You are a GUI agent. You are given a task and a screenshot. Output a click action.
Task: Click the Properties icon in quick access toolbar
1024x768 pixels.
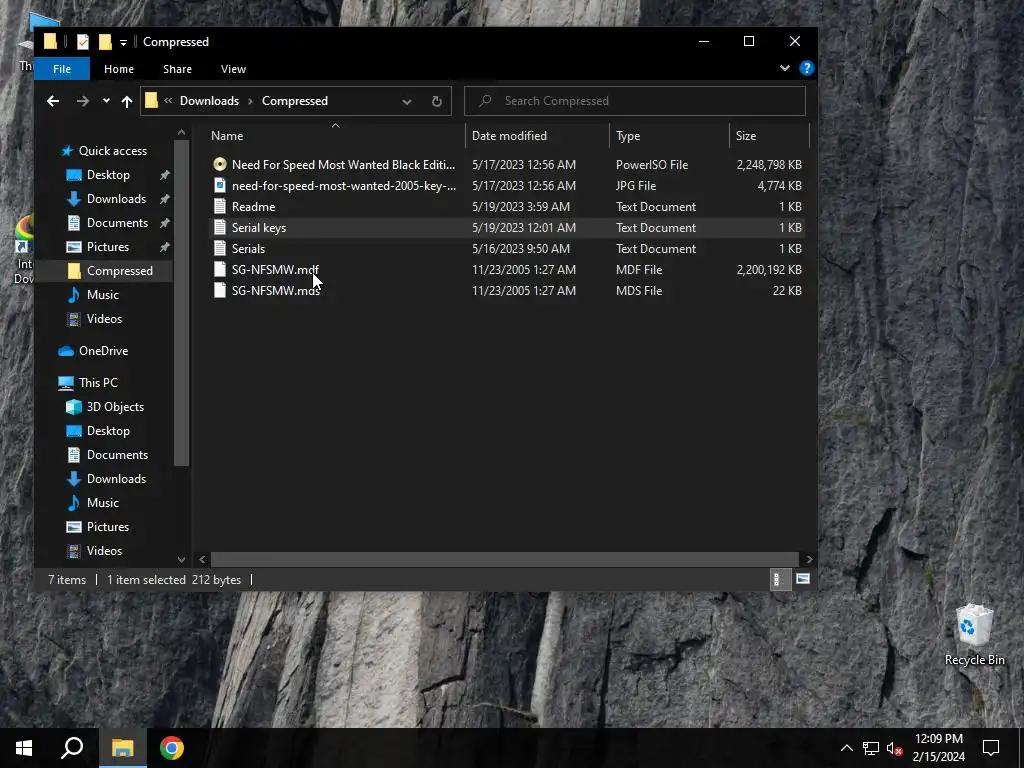pos(82,42)
